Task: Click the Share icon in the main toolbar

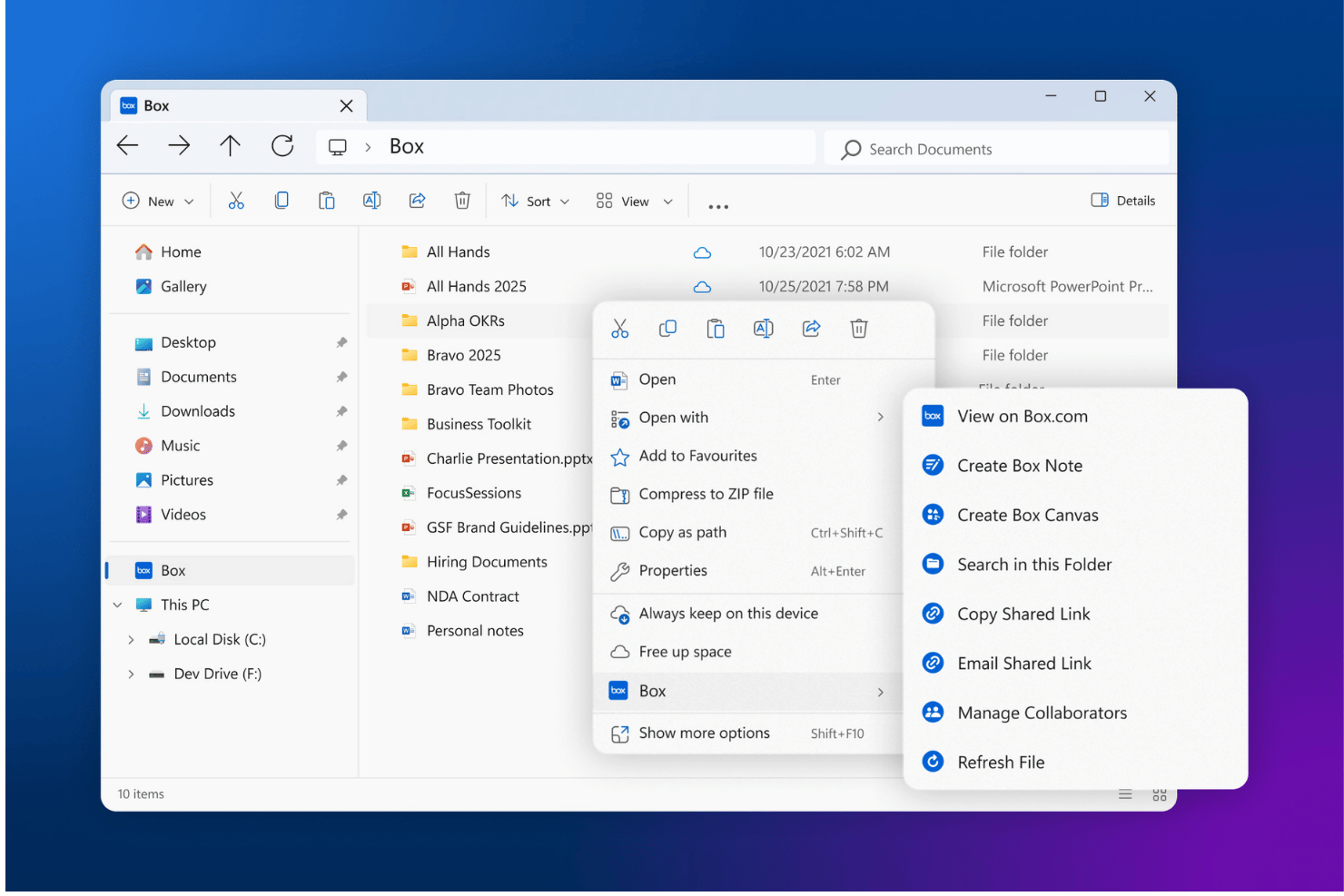Action: tap(417, 201)
